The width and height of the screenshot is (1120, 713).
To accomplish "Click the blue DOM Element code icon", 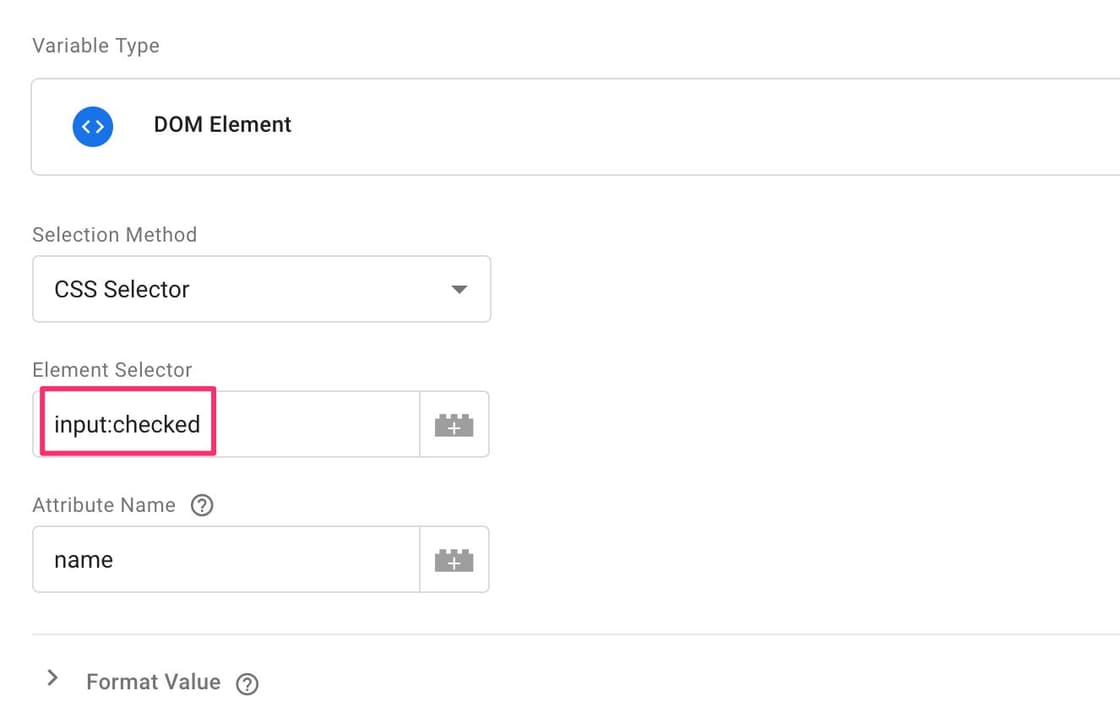I will 92,126.
